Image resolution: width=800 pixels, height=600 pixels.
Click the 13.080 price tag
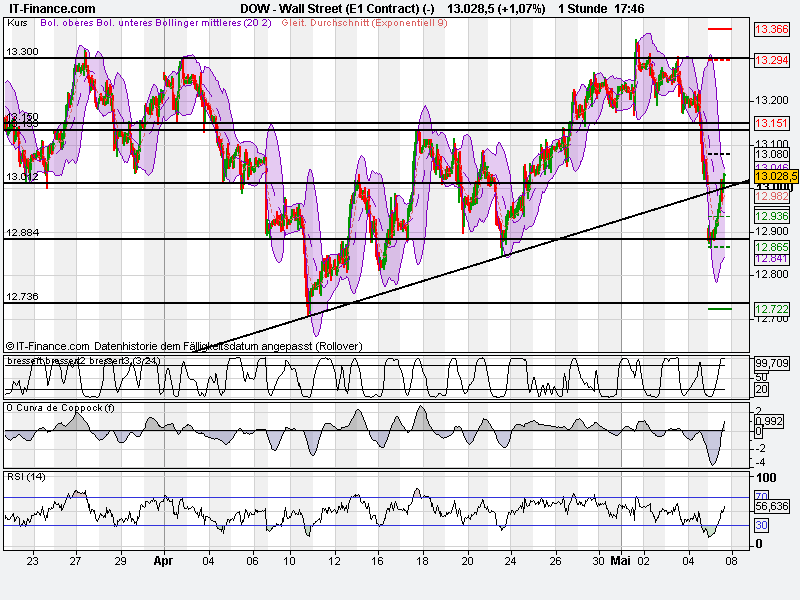(x=771, y=155)
